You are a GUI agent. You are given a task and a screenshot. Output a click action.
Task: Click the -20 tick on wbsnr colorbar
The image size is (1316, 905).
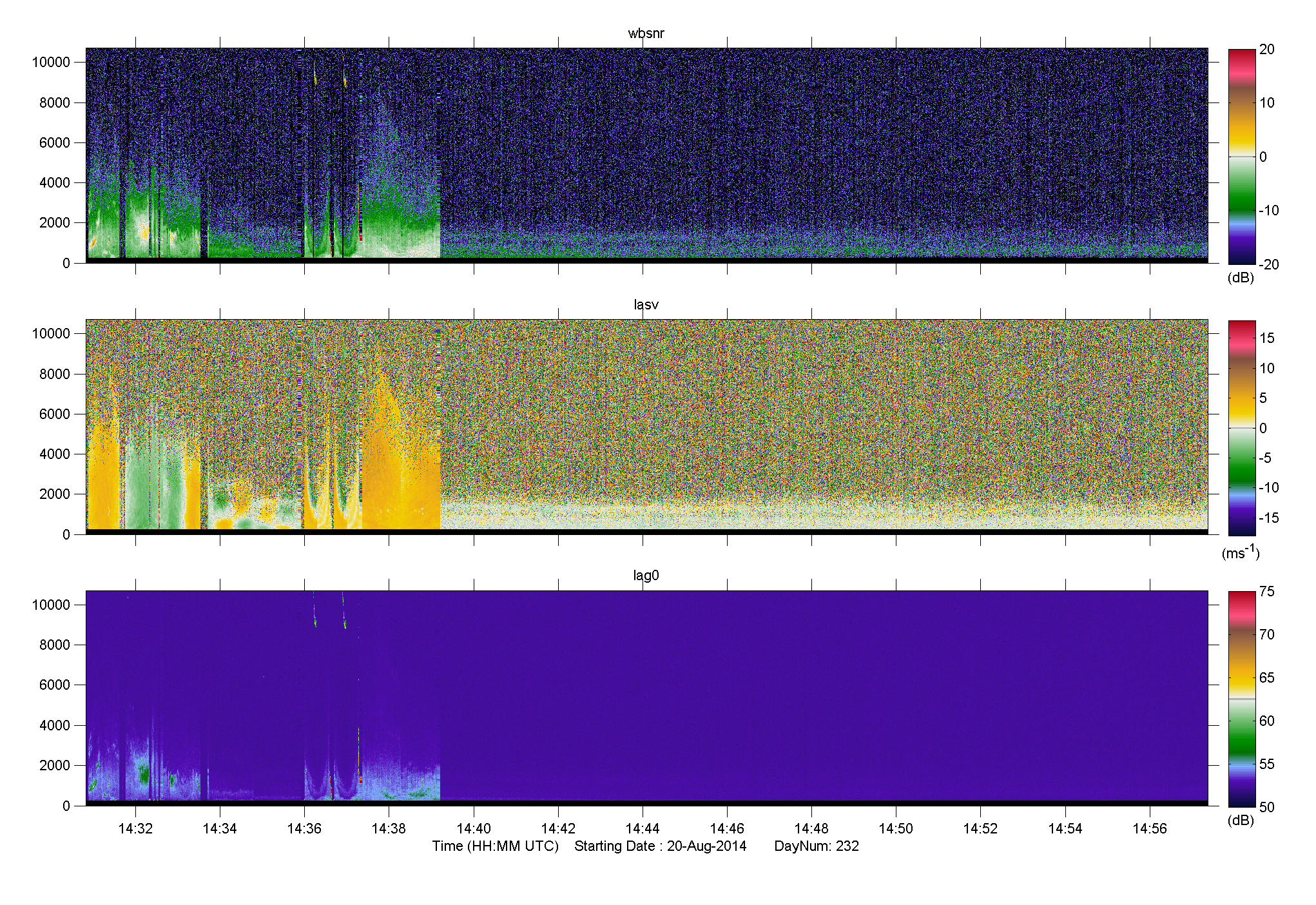coord(1269,265)
